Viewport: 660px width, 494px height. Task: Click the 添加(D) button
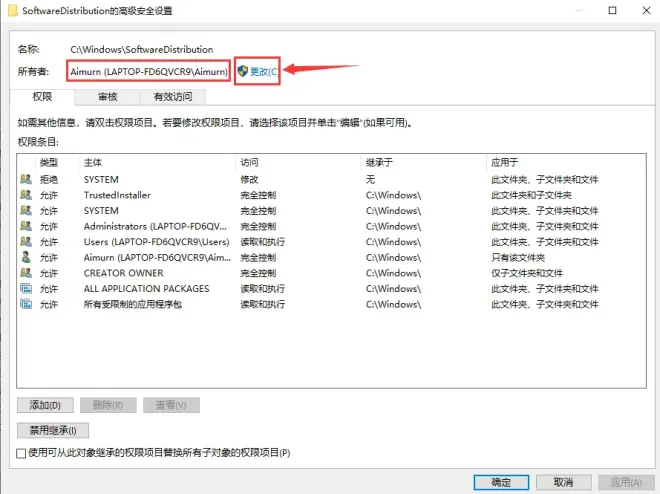[x=45, y=405]
